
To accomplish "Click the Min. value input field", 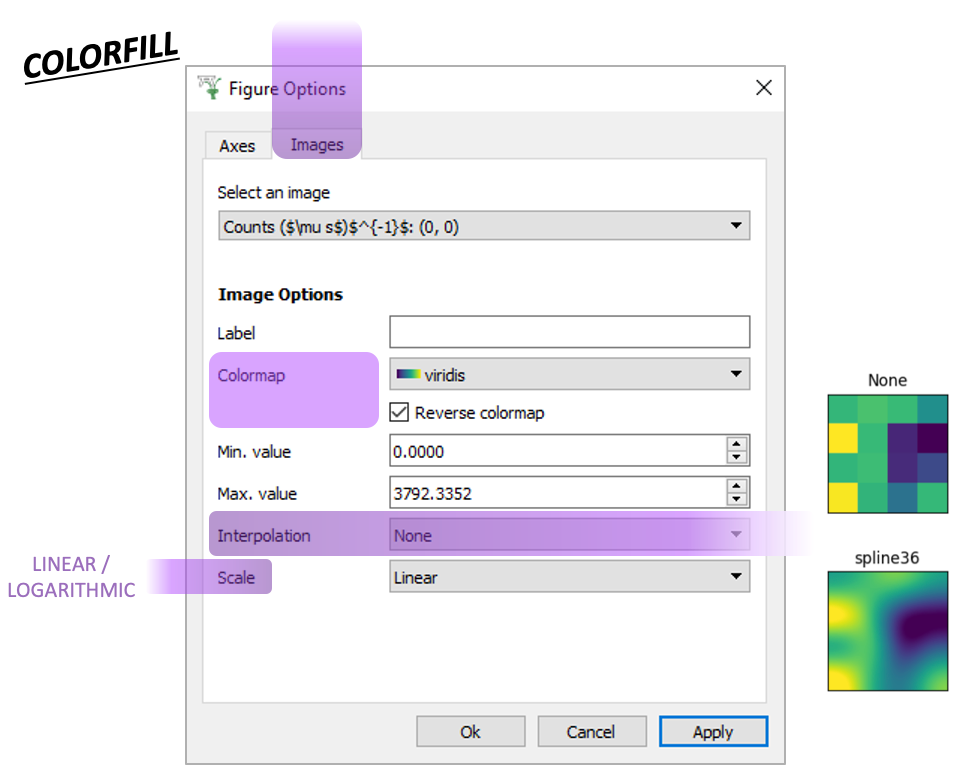I will coord(557,451).
